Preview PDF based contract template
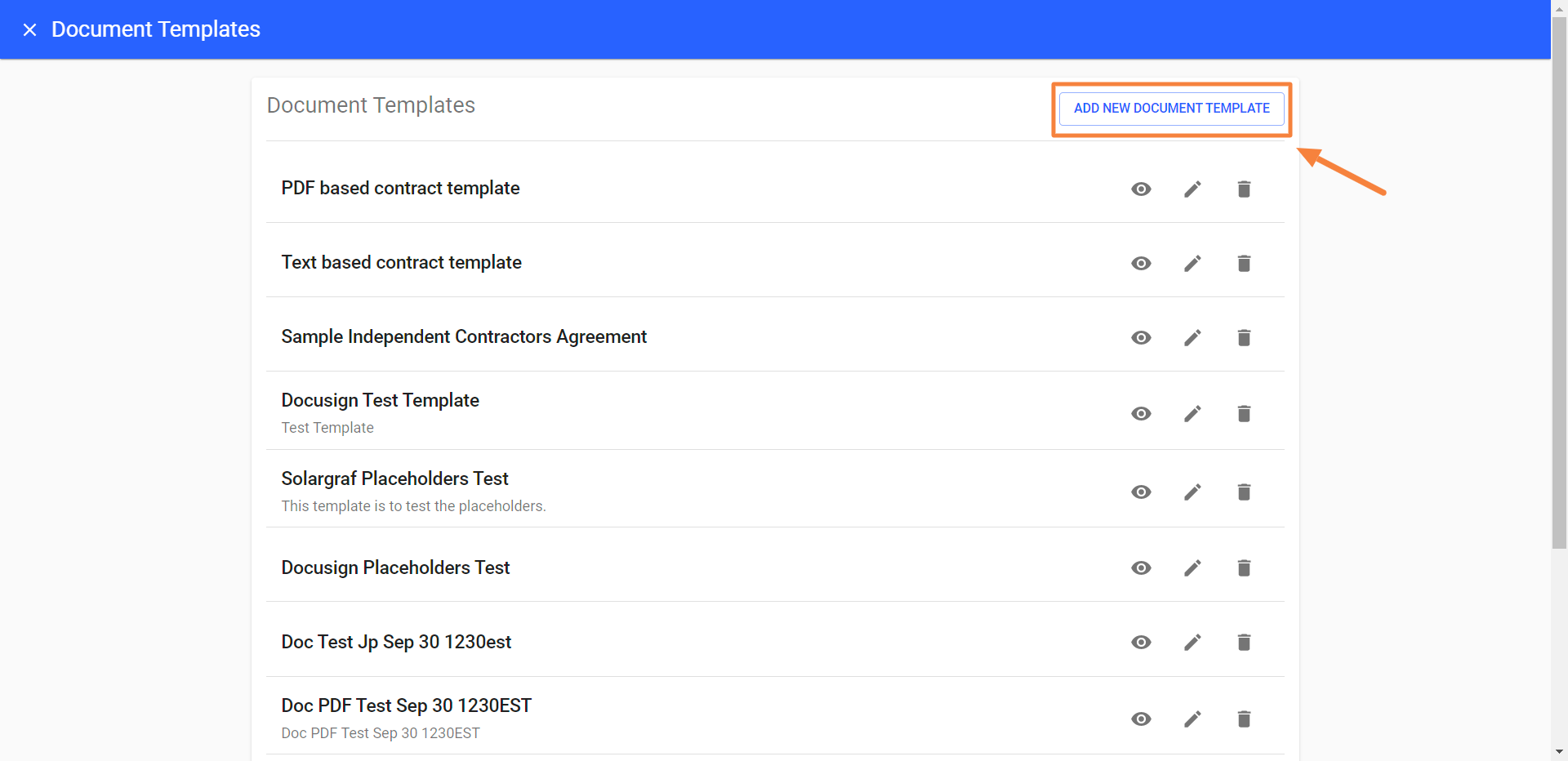Viewport: 1568px width, 761px height. 1141,189
